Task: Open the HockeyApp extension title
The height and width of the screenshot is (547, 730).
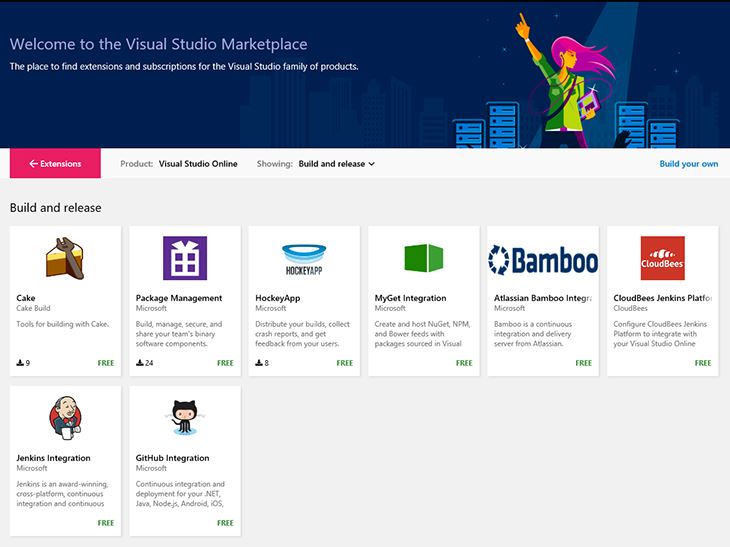Action: tap(277, 298)
